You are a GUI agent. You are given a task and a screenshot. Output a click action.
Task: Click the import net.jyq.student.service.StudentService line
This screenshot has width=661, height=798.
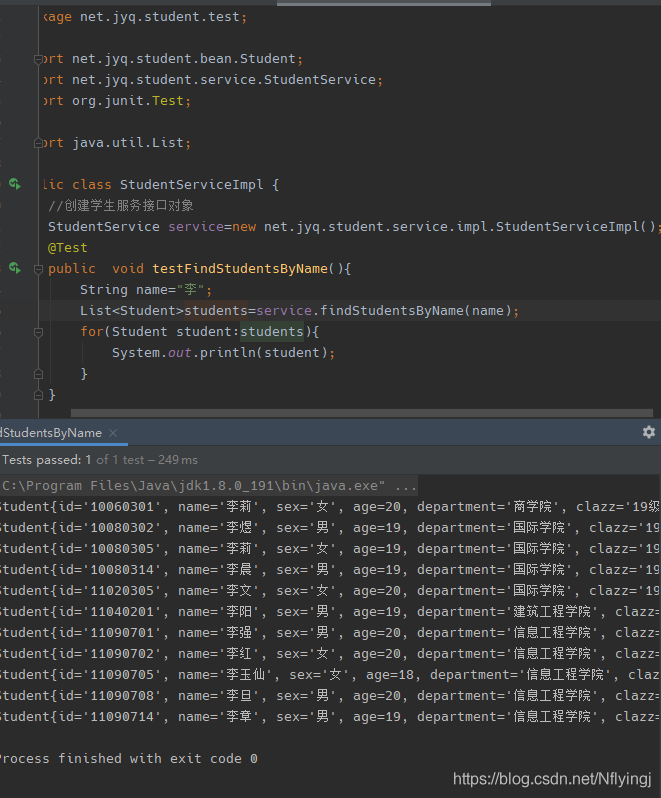click(213, 80)
